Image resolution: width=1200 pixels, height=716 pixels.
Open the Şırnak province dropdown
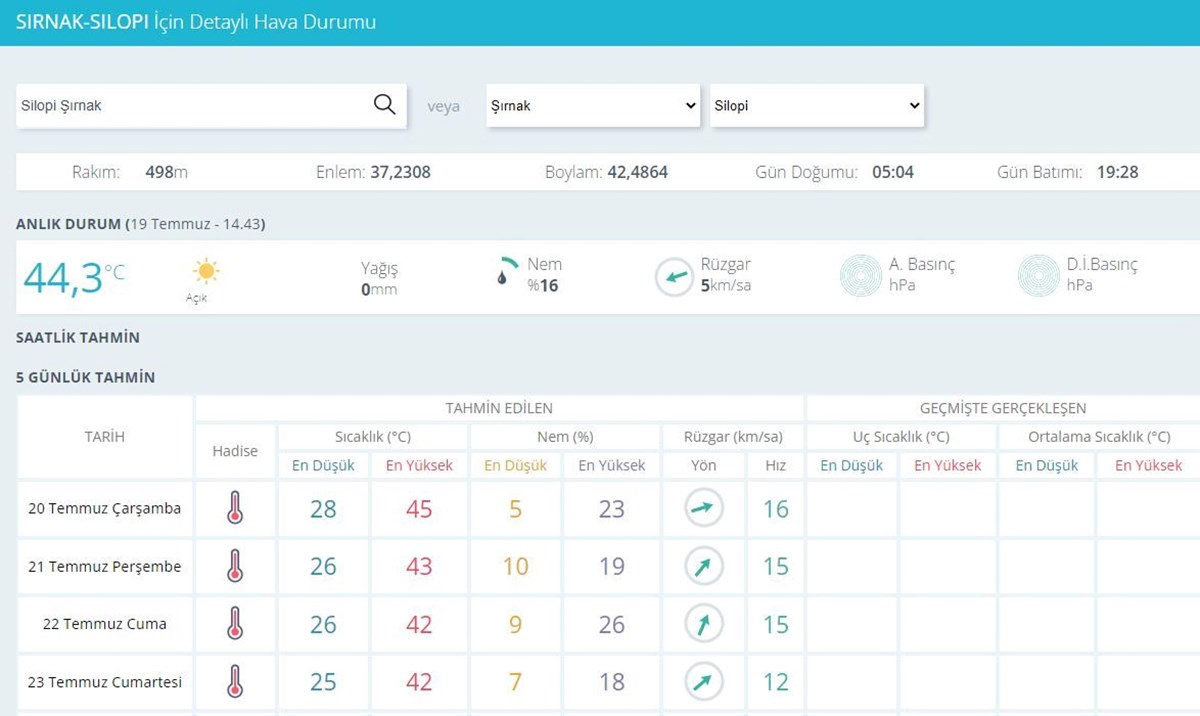pyautogui.click(x=593, y=106)
